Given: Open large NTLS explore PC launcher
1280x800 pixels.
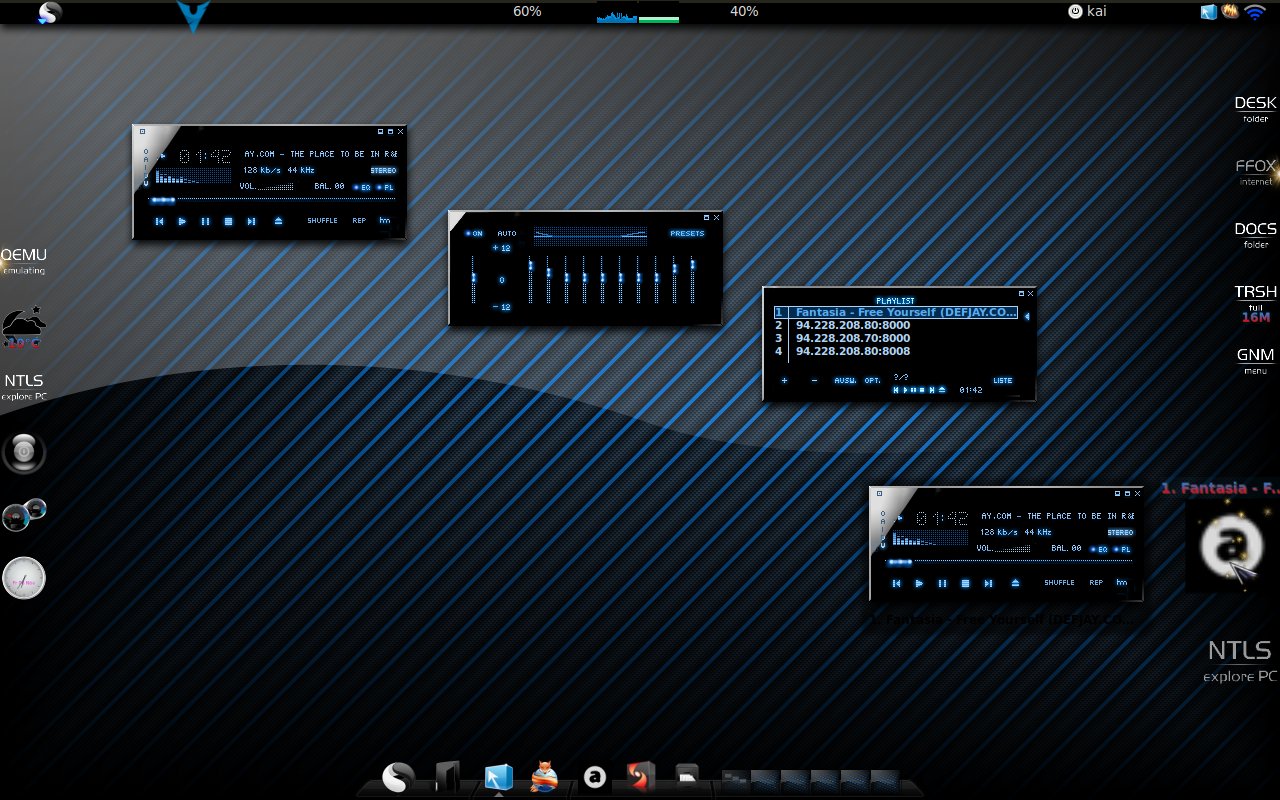Looking at the screenshot, I should (x=1240, y=660).
